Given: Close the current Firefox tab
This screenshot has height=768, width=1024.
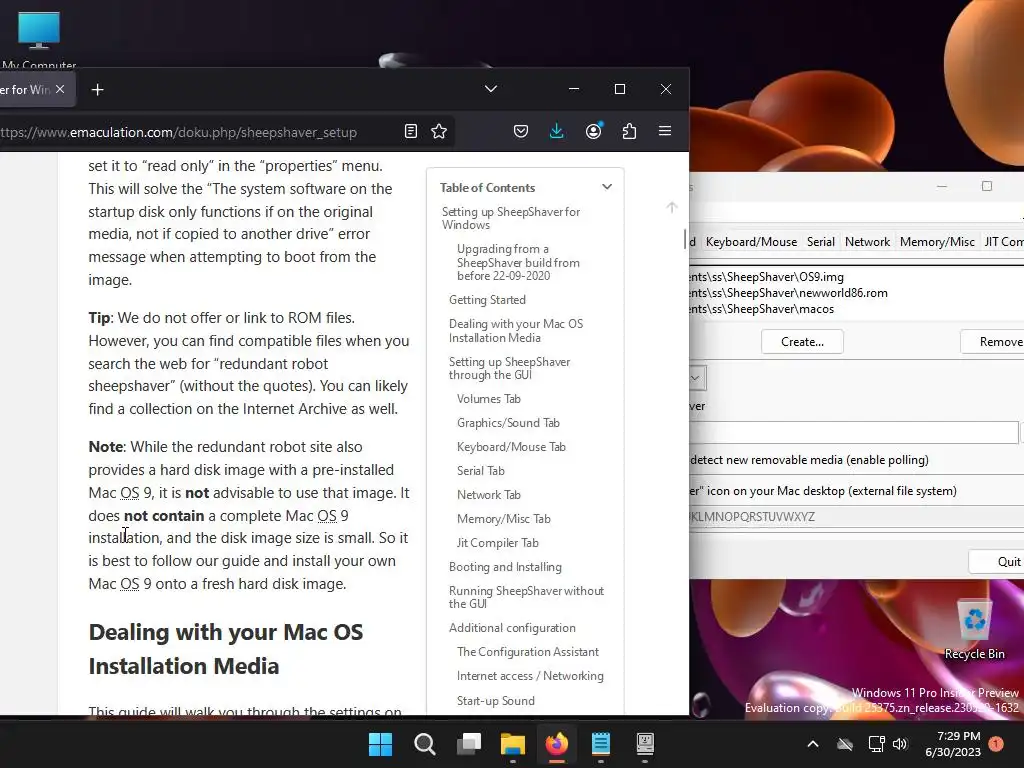Looking at the screenshot, I should pyautogui.click(x=60, y=89).
